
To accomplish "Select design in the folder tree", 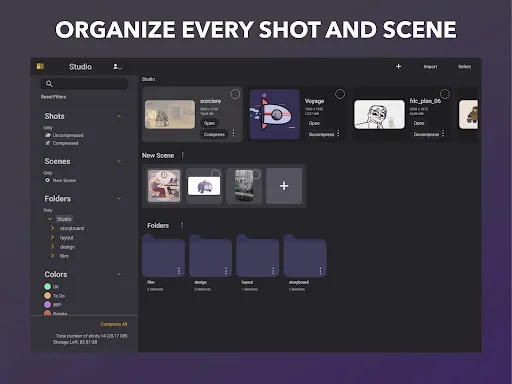I will tap(67, 247).
